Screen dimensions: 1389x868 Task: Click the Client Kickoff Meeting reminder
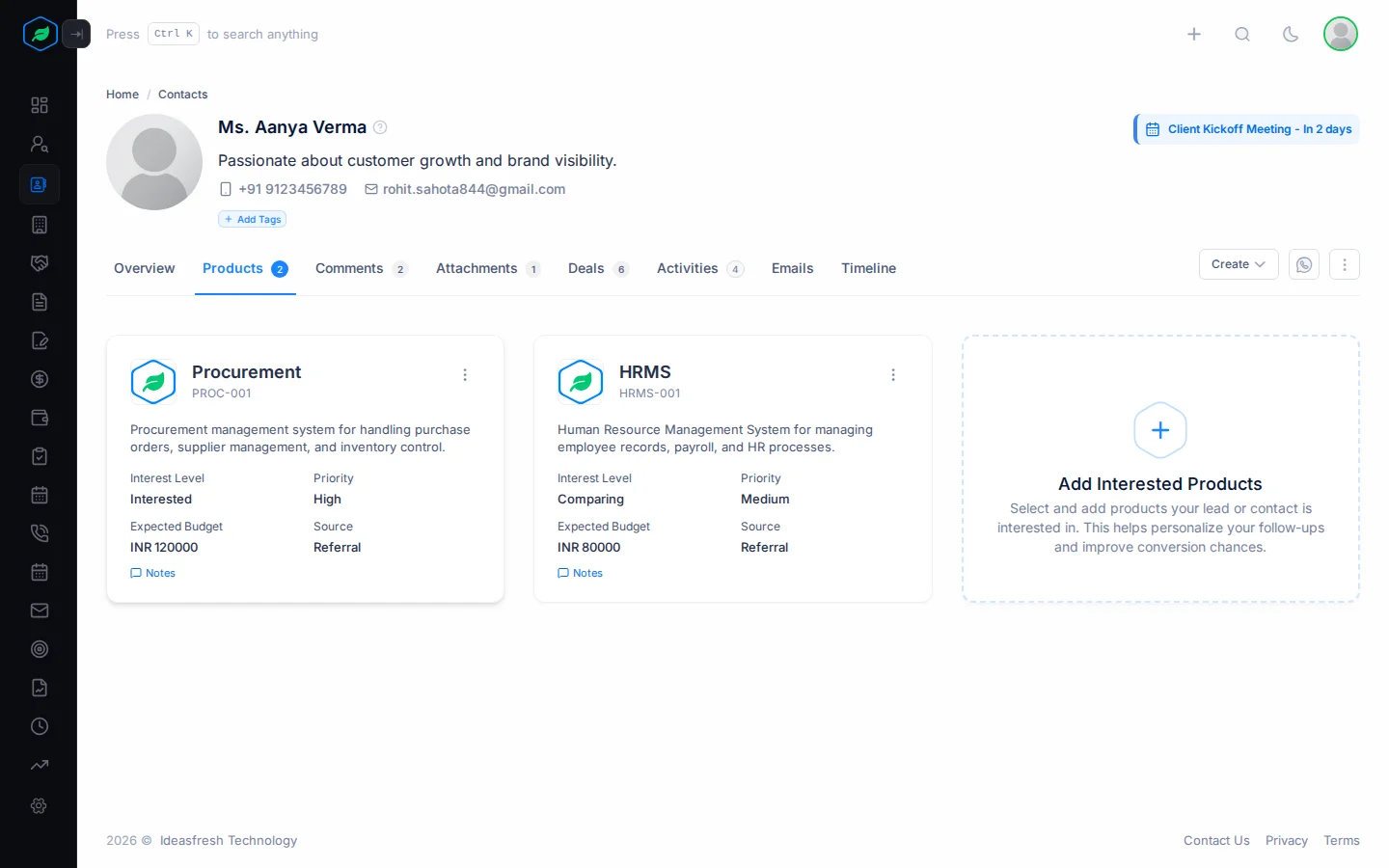[1247, 129]
